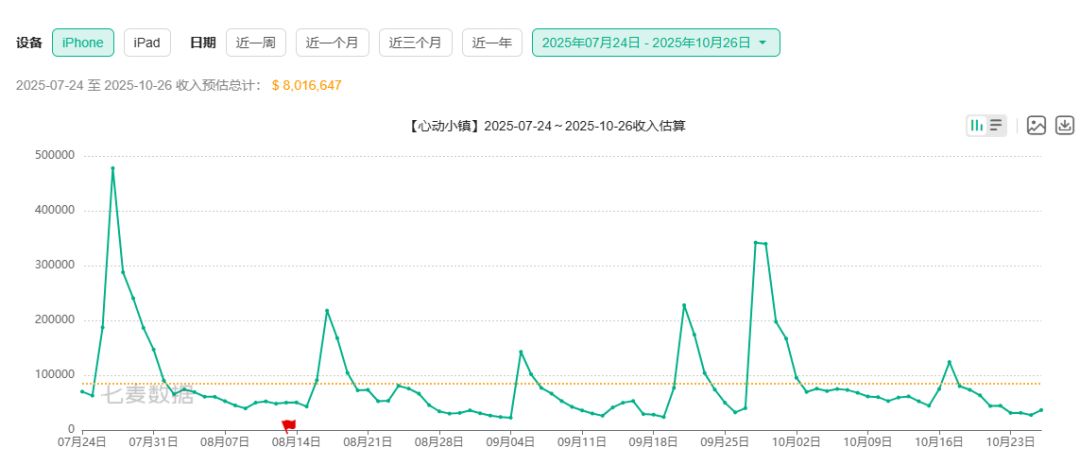1080x465 pixels.
Task: Show last week data 近一周
Action: (x=256, y=43)
